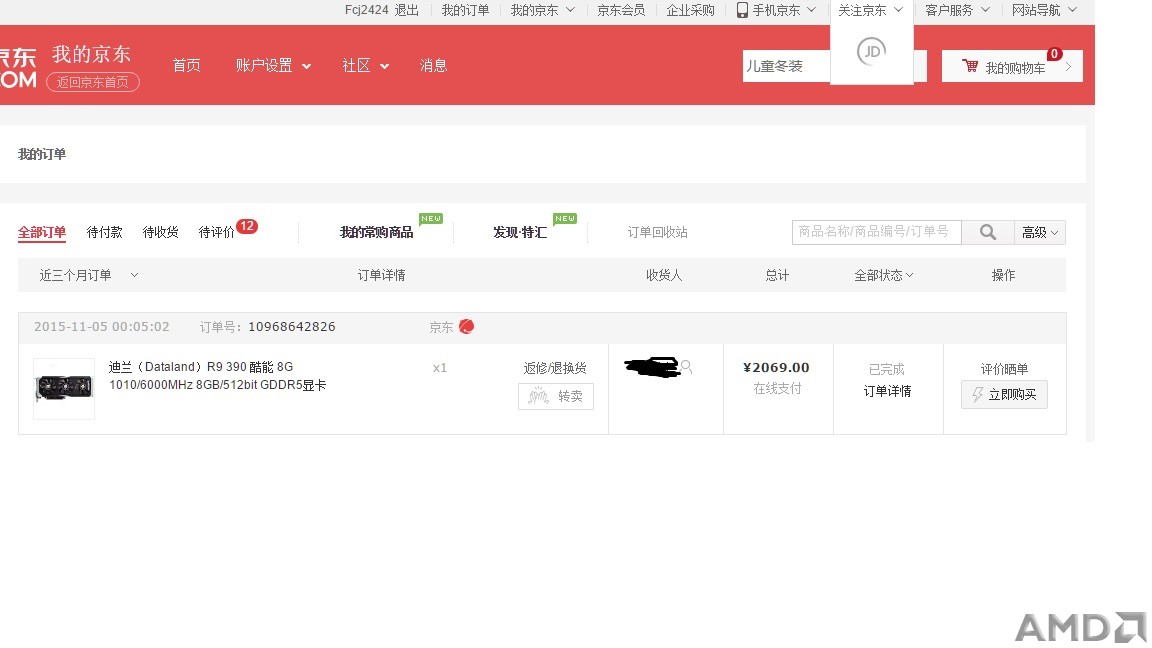1152x648 pixels.
Task: Click the JD.COM logo in header
Action: pyautogui.click(x=18, y=68)
